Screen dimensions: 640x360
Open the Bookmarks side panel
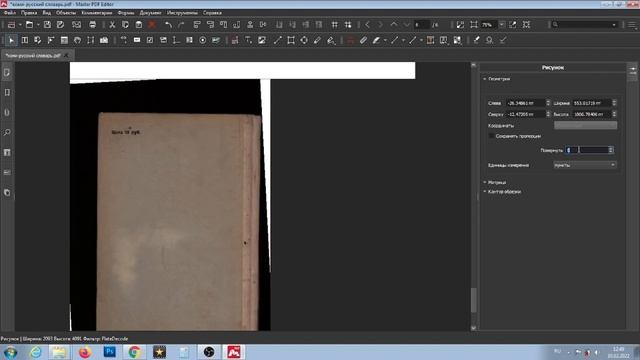7,93
